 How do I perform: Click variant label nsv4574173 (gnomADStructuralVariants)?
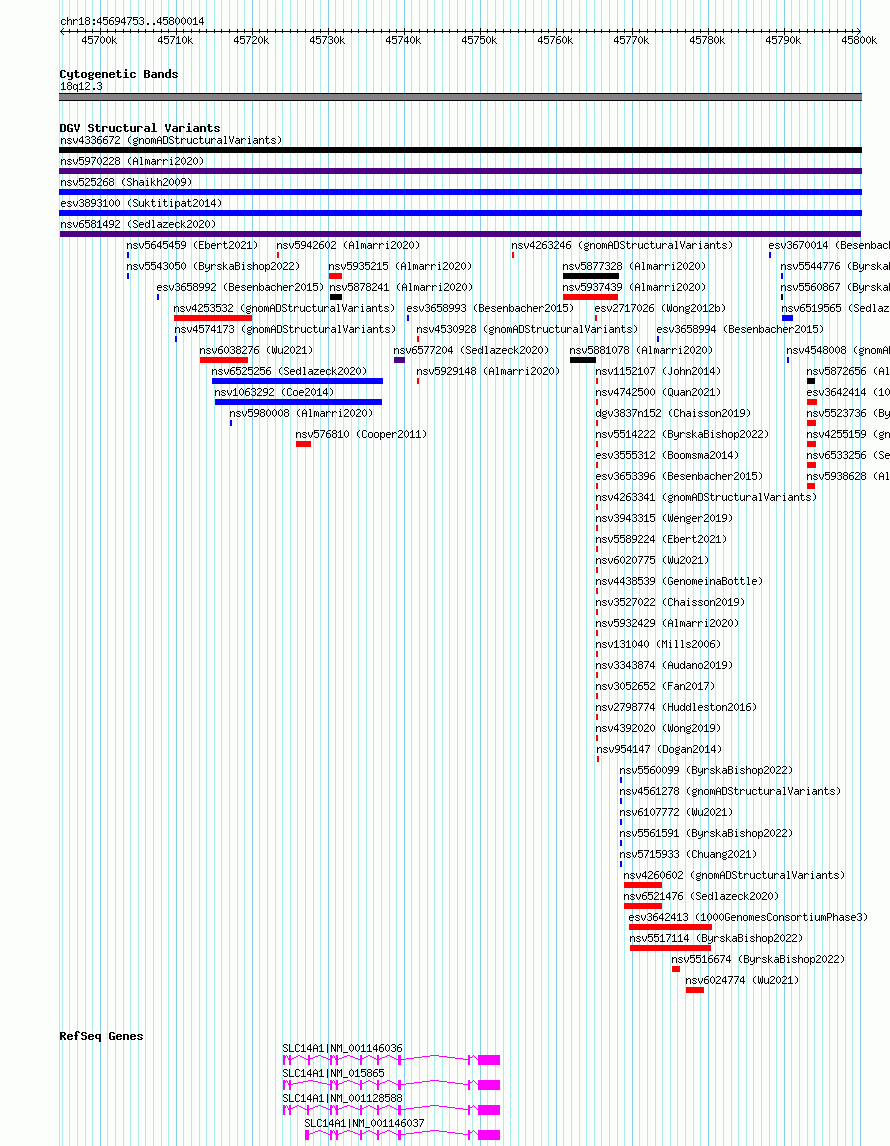285,329
